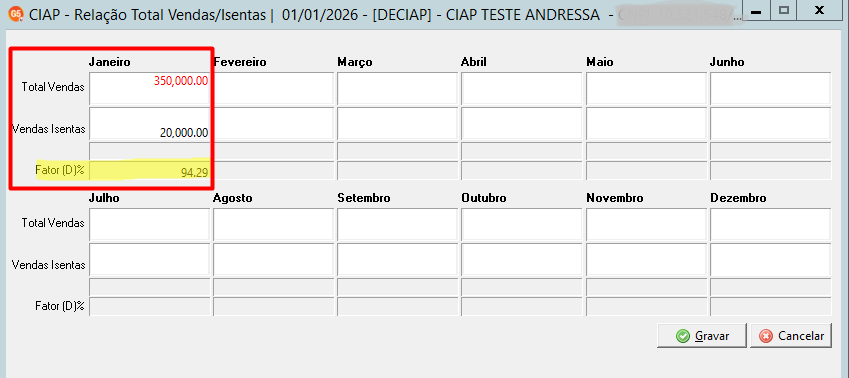The image size is (849, 378).
Task: Select the Novembro Total Vendas field
Action: coord(646,224)
